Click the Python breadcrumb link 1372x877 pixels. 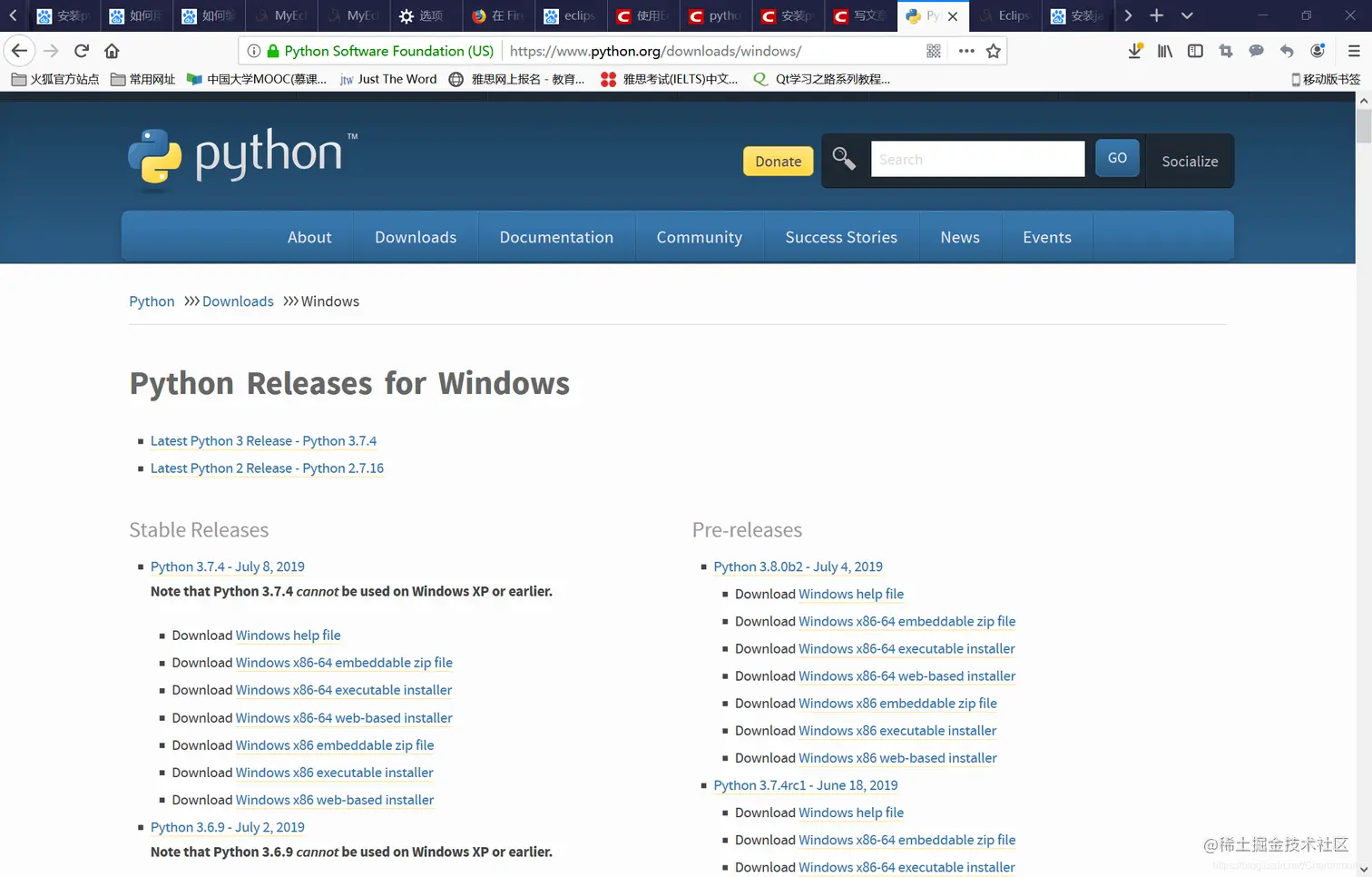pyautogui.click(x=152, y=301)
